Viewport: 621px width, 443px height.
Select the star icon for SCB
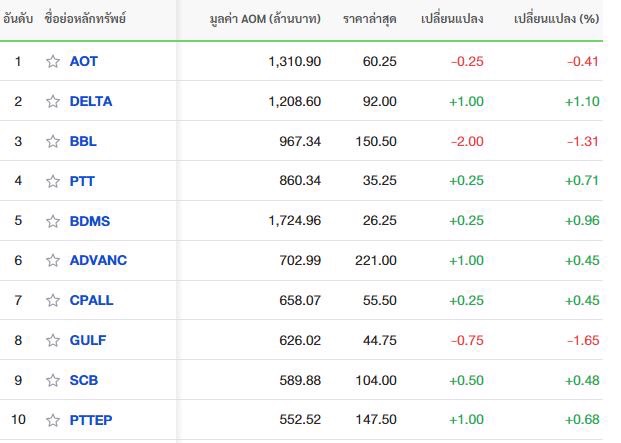(x=53, y=380)
